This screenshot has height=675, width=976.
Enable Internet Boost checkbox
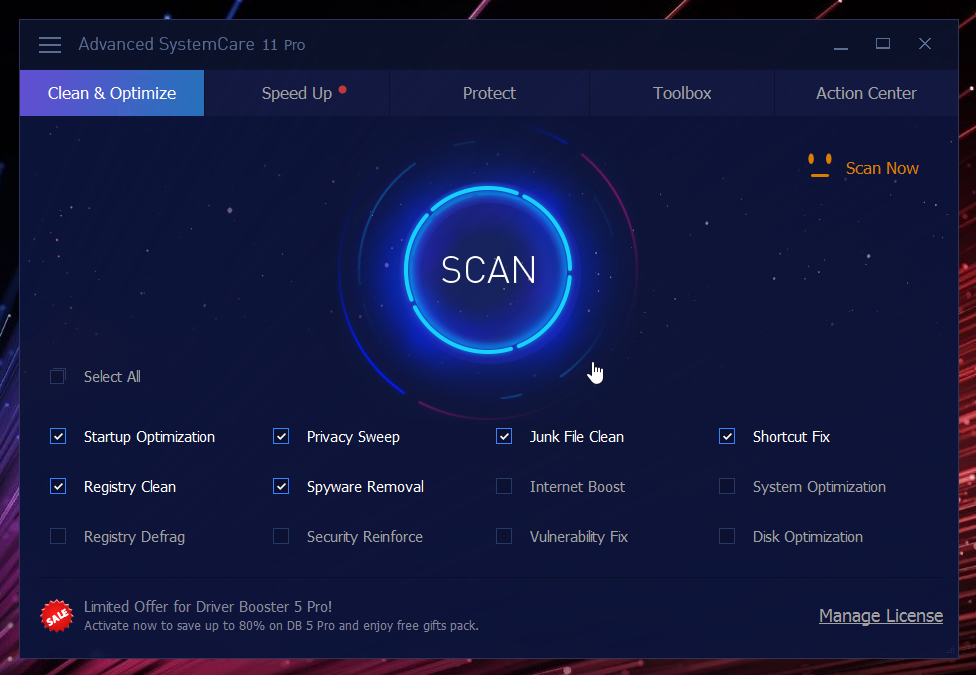(x=504, y=486)
